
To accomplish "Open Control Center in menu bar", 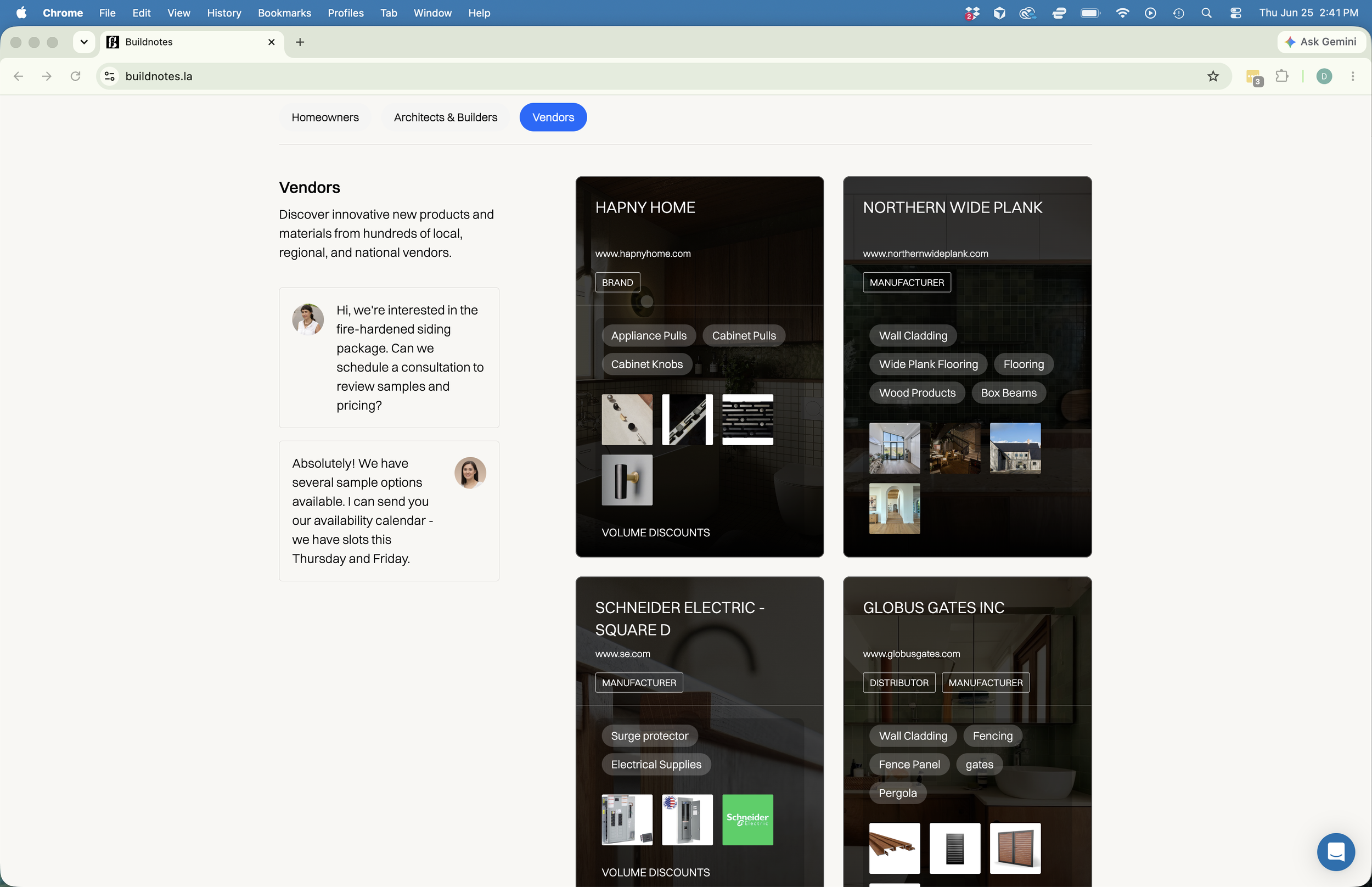I will pyautogui.click(x=1235, y=13).
